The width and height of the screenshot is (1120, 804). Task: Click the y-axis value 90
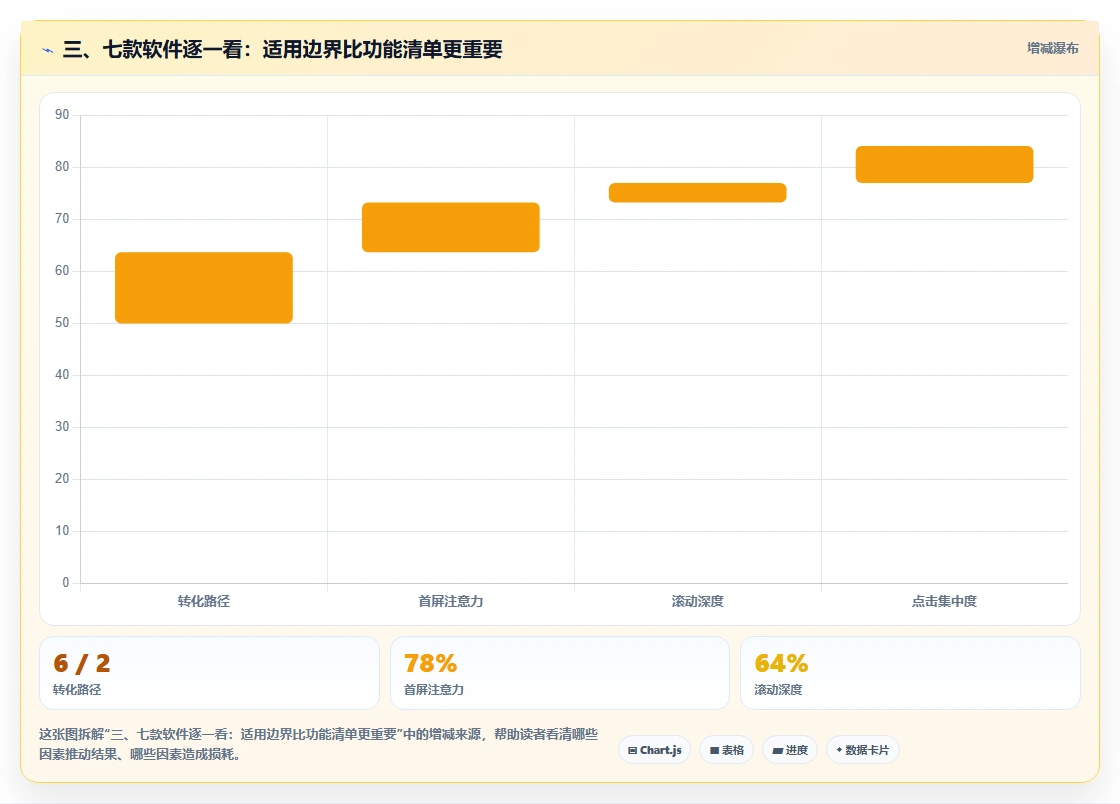click(x=62, y=114)
